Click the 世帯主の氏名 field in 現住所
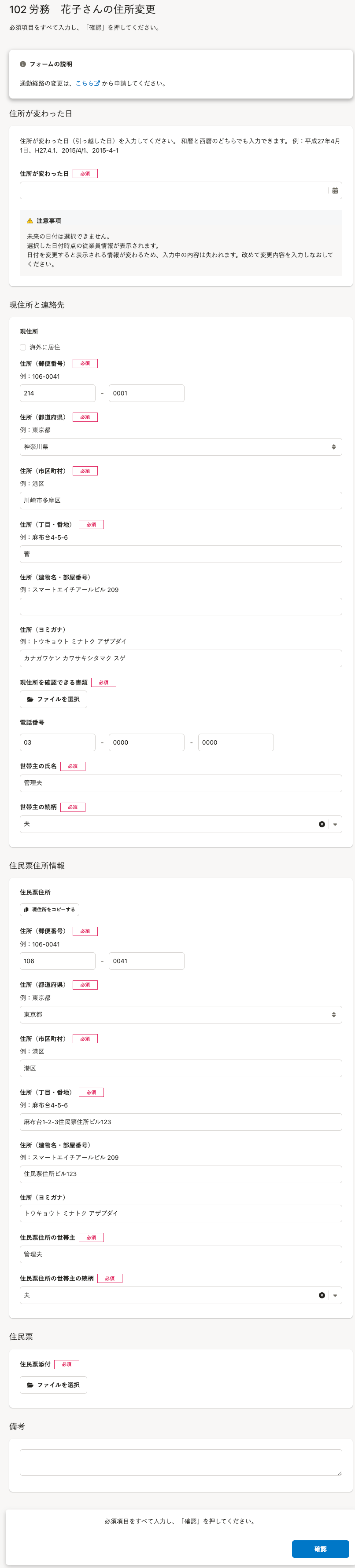The image size is (355, 1568). pos(181,783)
